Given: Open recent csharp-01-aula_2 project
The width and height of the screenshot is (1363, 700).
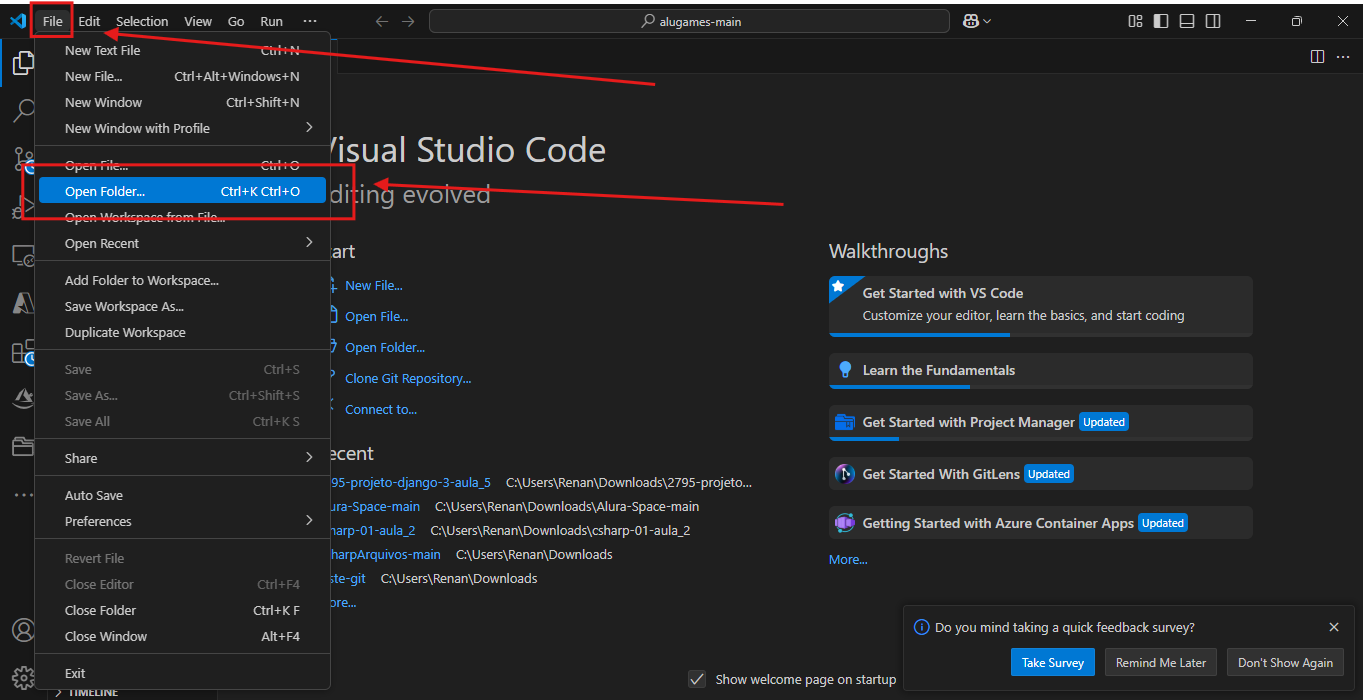Looking at the screenshot, I should 373,530.
